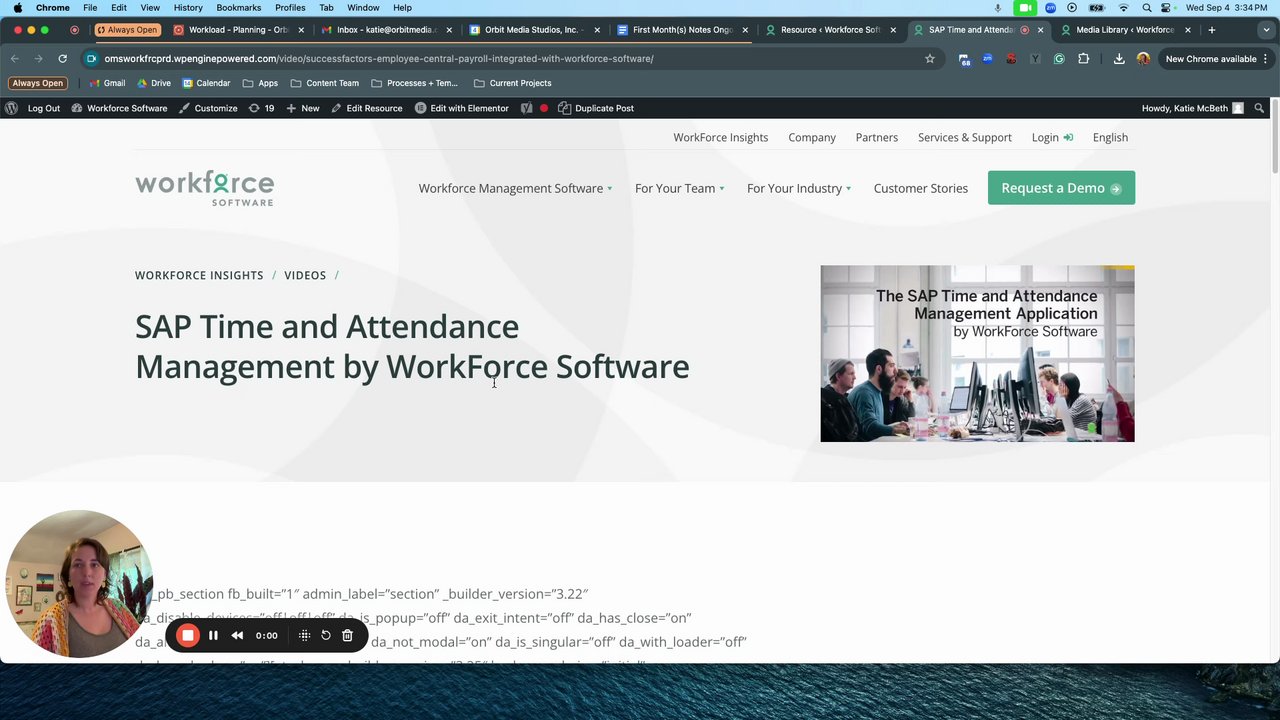Open the Customize theme link
Image resolution: width=1280 pixels, height=720 pixels.
click(208, 108)
